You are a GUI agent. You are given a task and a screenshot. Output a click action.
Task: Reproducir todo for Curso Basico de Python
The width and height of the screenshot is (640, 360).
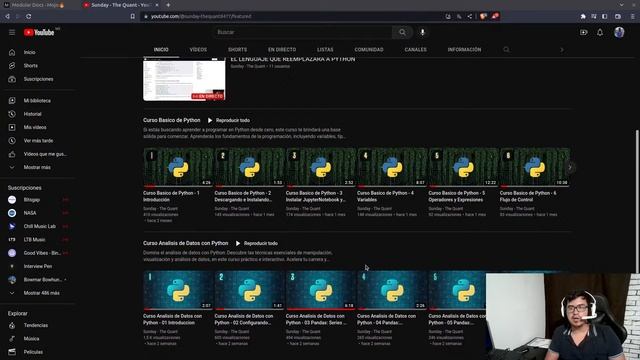coord(229,120)
